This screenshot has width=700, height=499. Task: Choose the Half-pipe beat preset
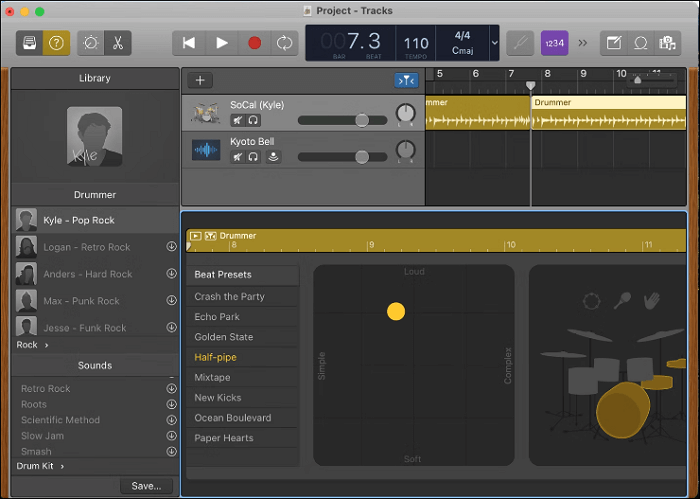242,357
